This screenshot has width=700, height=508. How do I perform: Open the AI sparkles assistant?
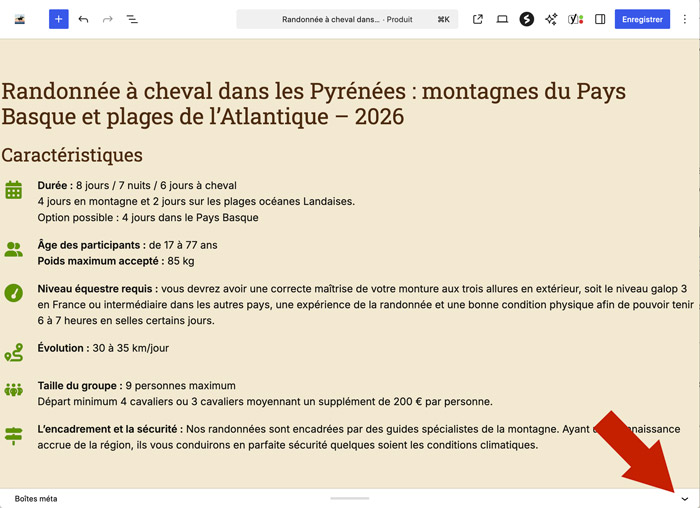point(551,19)
